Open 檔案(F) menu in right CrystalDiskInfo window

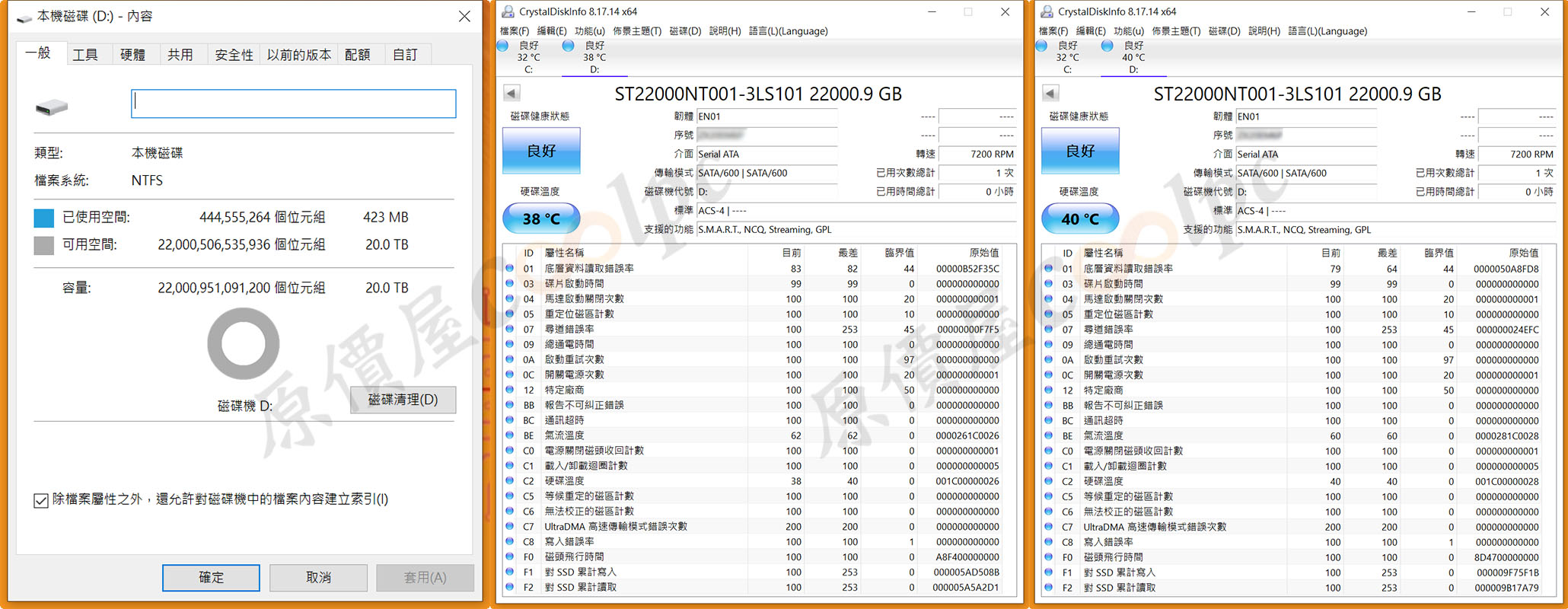coord(1053,31)
